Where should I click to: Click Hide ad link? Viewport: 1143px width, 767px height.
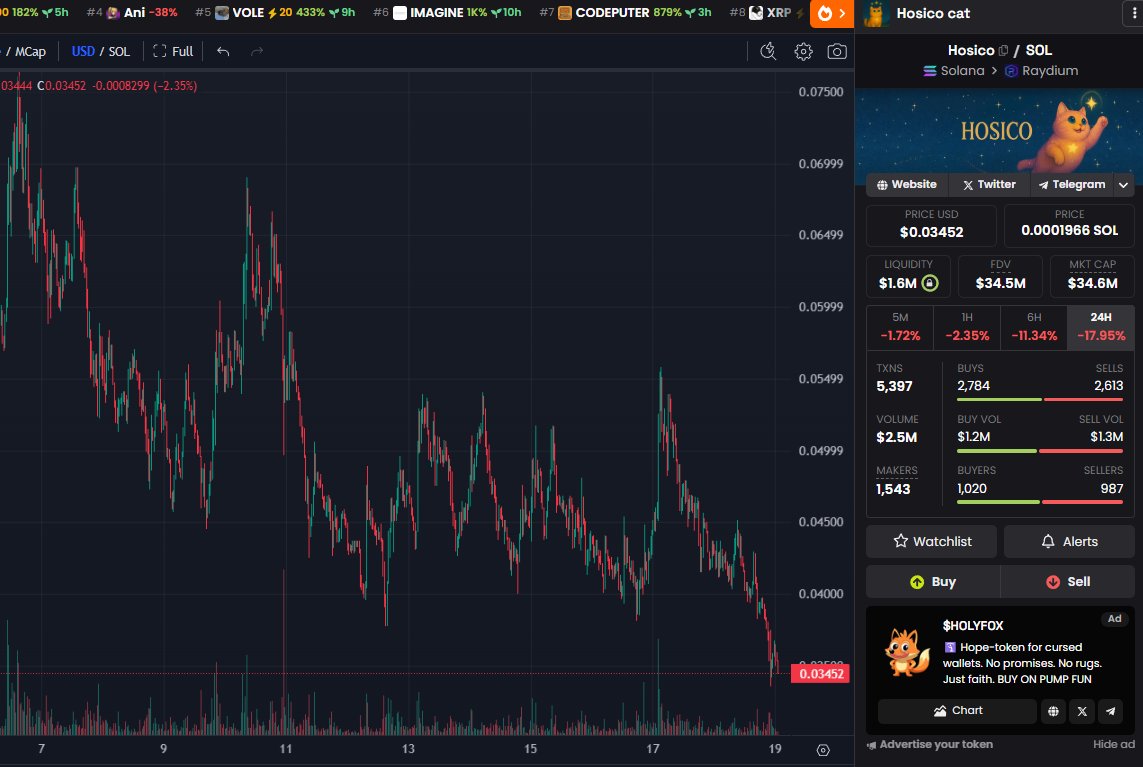(1114, 744)
